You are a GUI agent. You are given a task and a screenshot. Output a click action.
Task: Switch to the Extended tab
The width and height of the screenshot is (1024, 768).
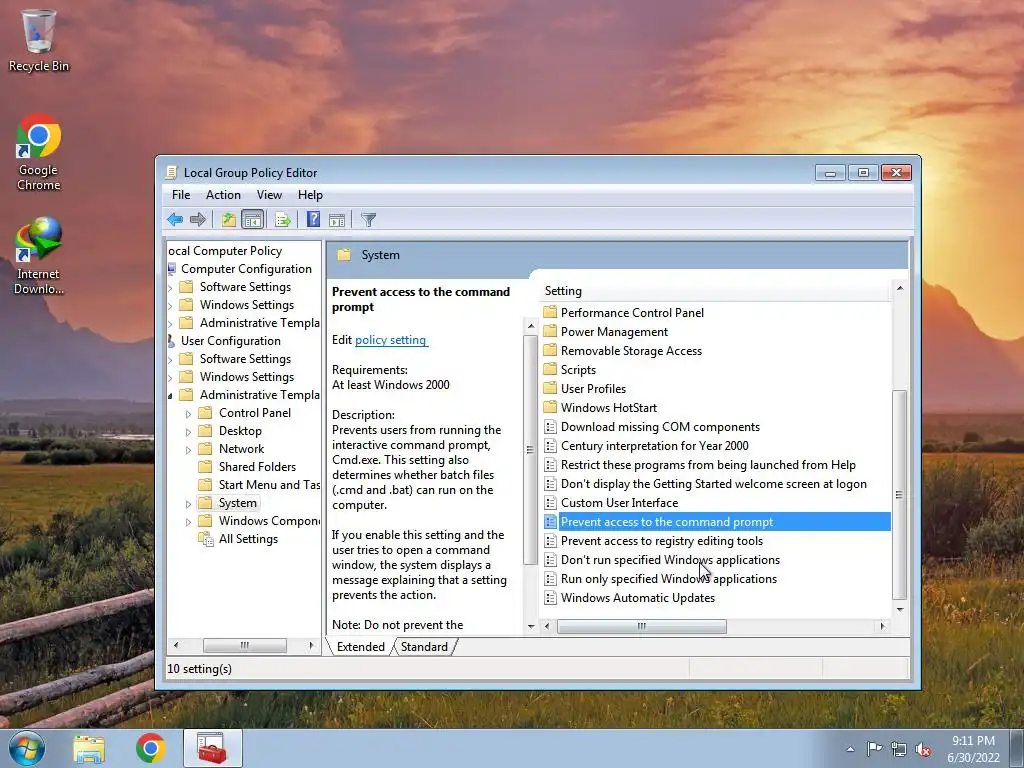[x=360, y=647]
